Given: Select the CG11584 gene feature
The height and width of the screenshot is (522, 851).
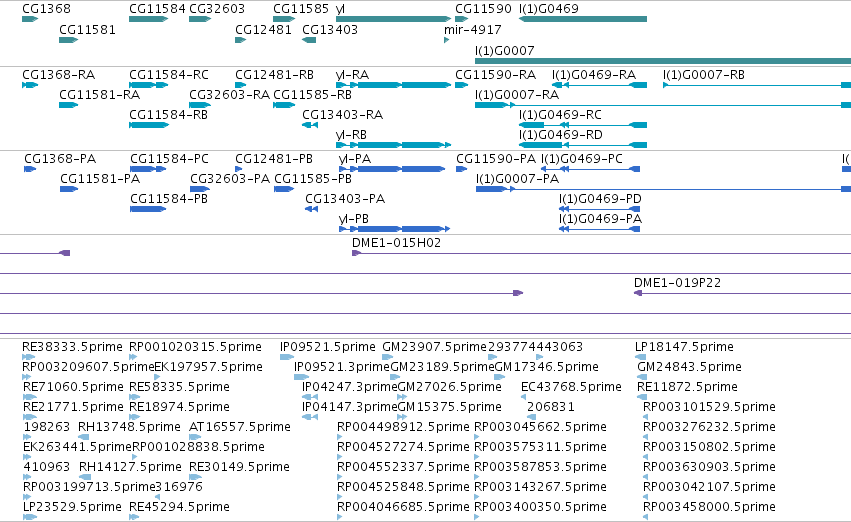Looking at the screenshot, I should [x=149, y=19].
